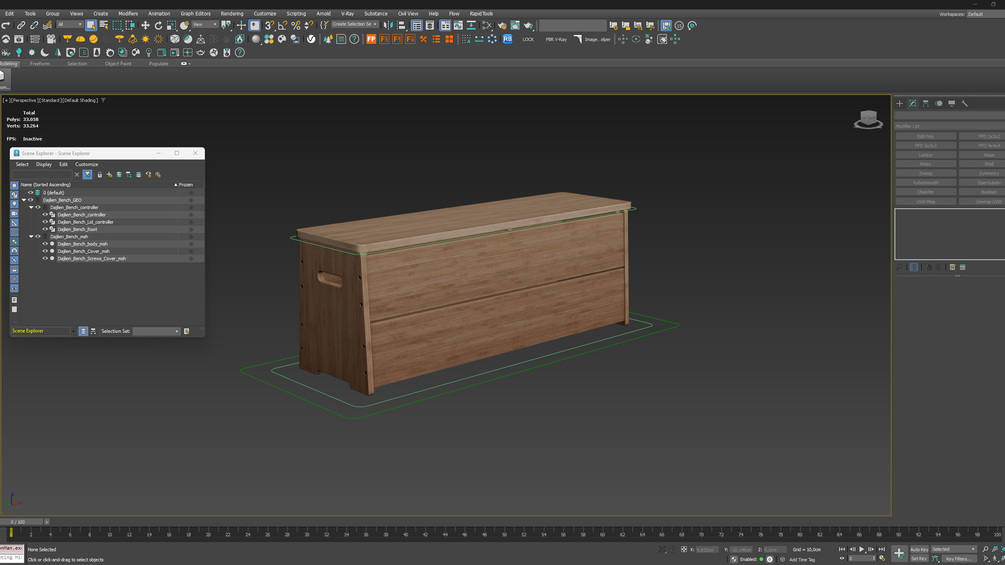
Task: Click the Auto Key button
Action: [x=918, y=549]
